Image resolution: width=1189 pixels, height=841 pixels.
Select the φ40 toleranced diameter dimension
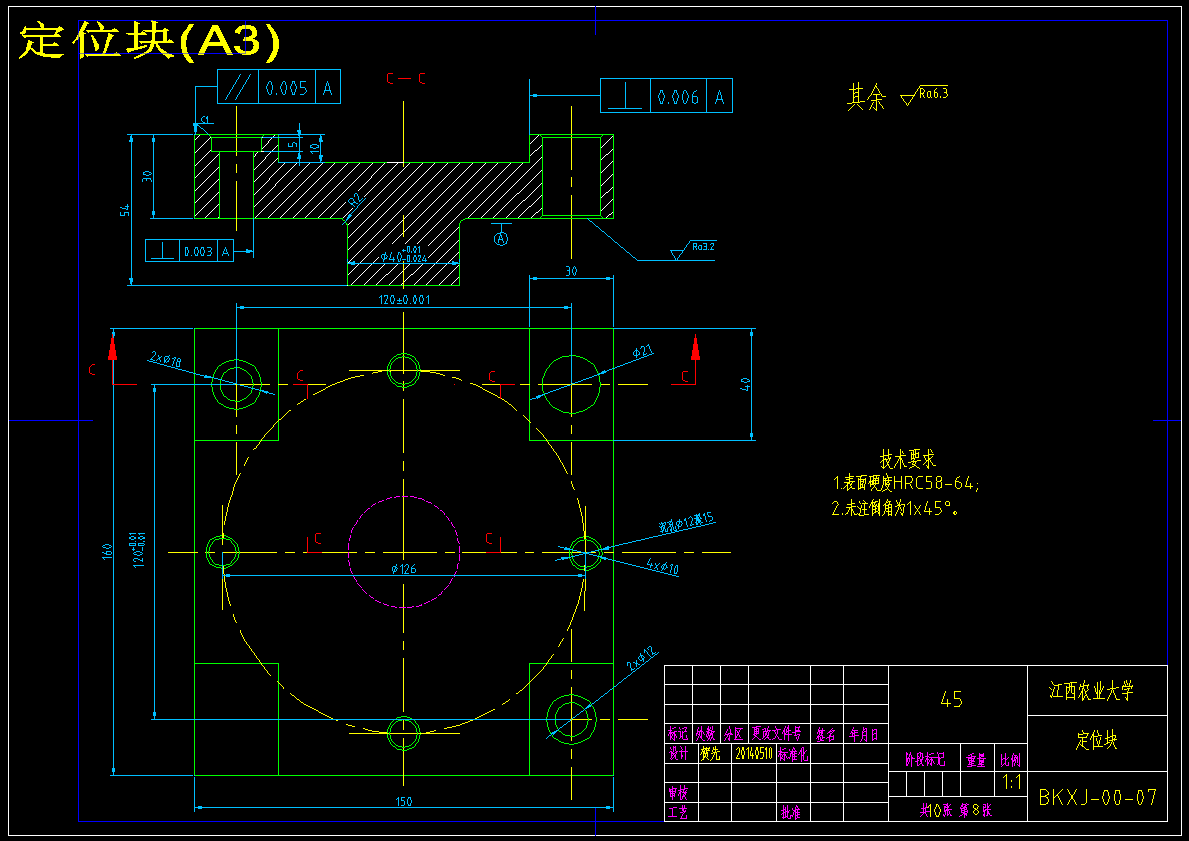pos(403,256)
